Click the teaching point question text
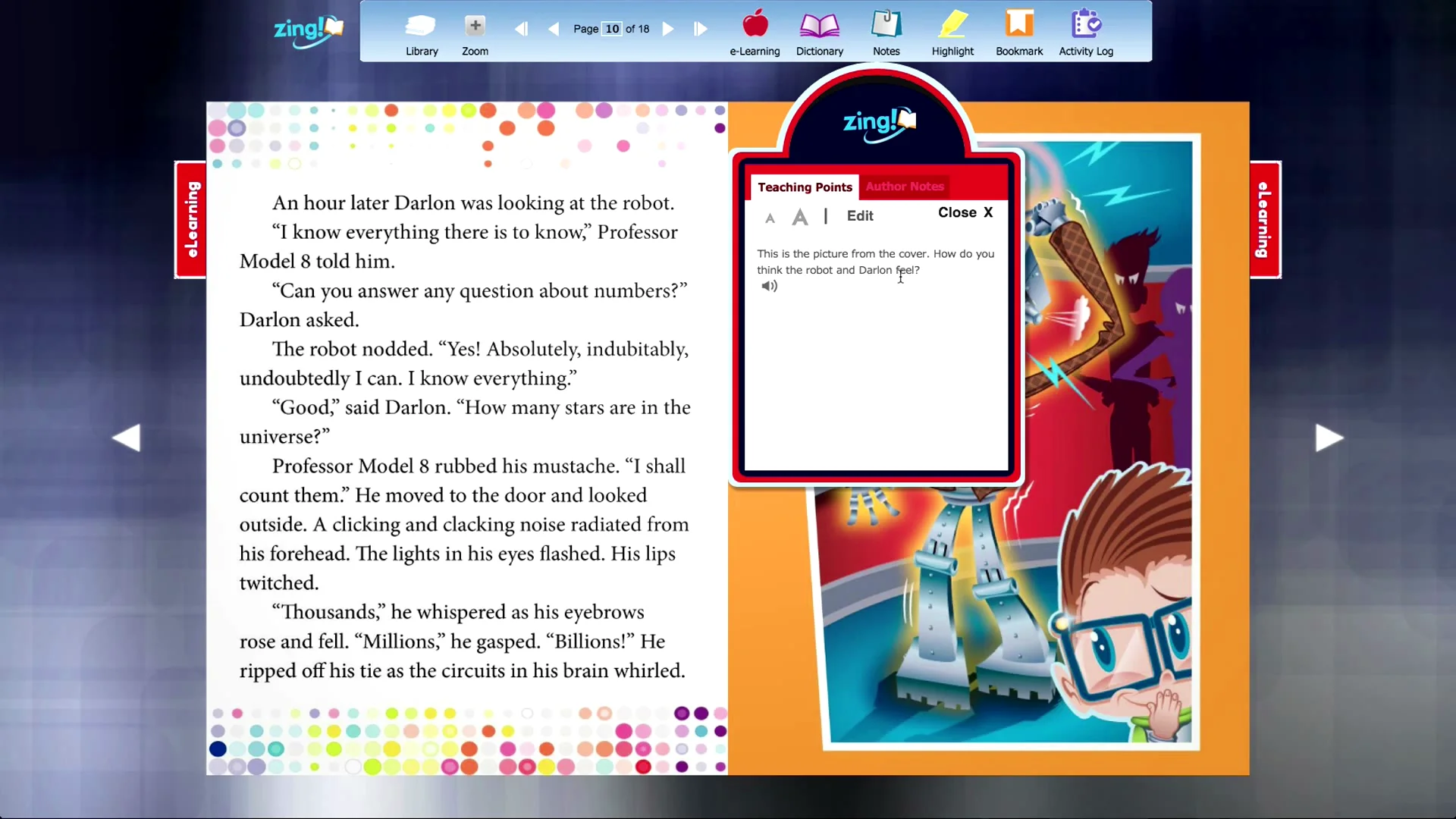The image size is (1456, 819). point(875,262)
